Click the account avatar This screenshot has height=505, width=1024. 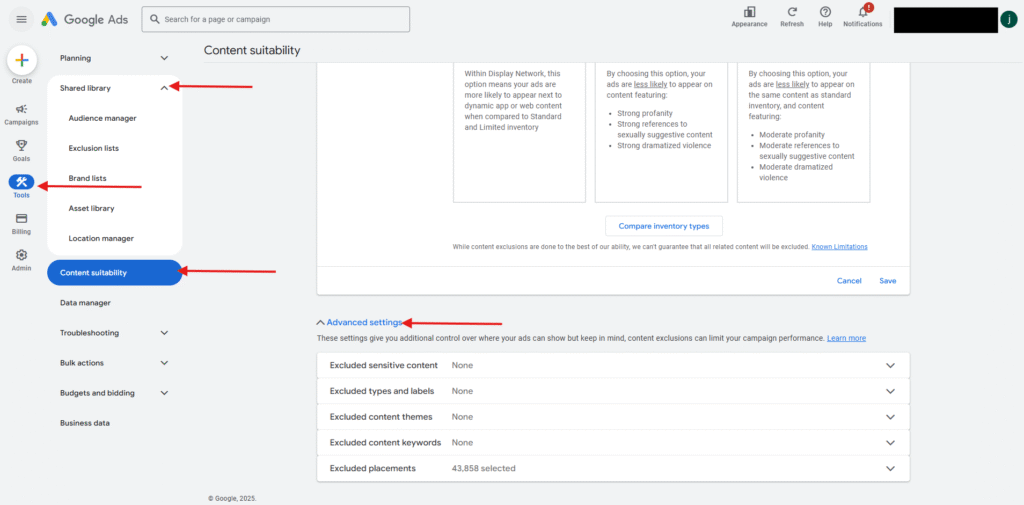click(x=1008, y=19)
